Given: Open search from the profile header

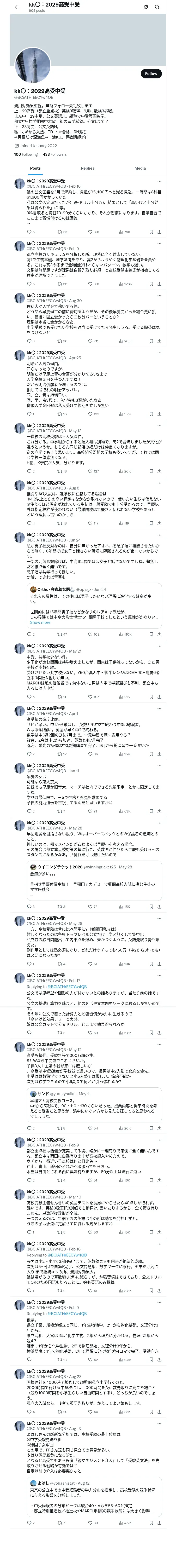Looking at the screenshot, I should 157,7.
